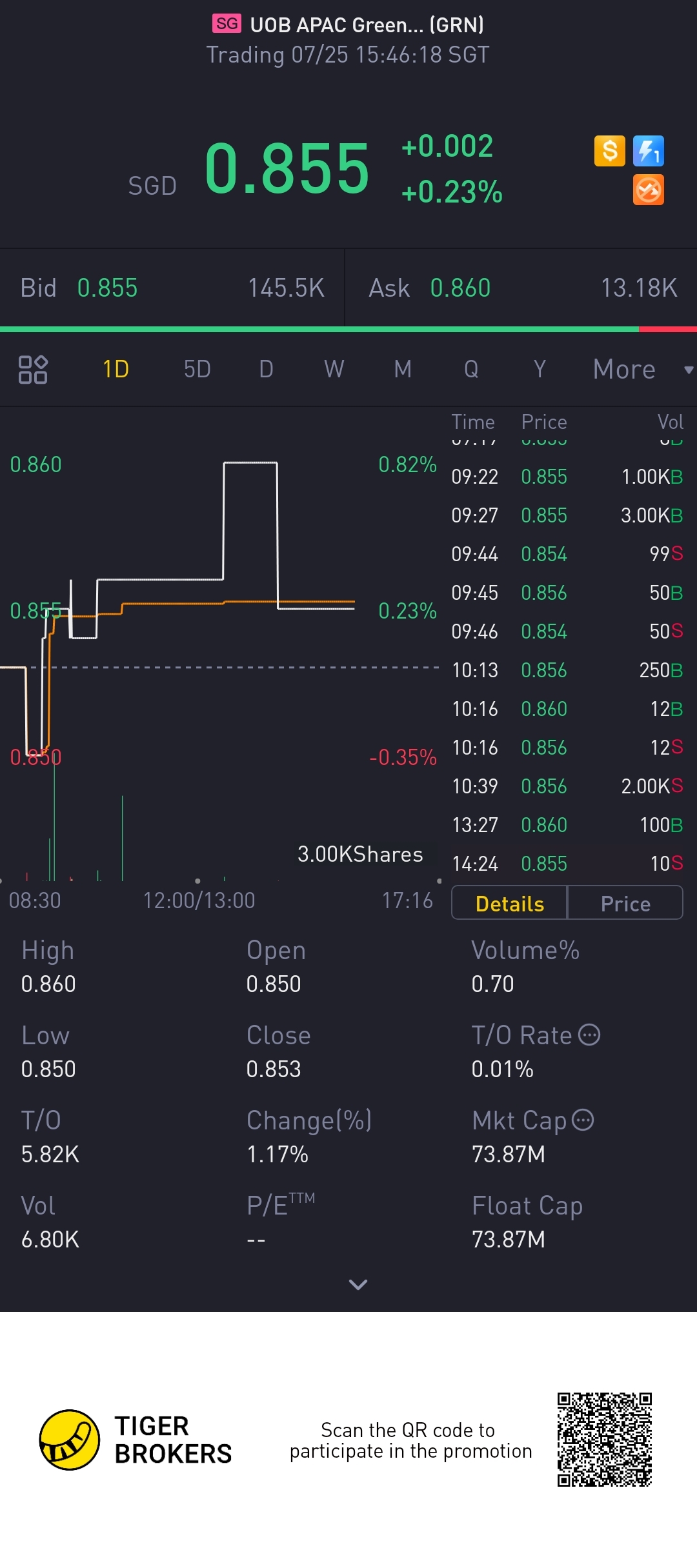Tap the 3.00KShares volume label
The height and width of the screenshot is (1568, 697).
(x=360, y=854)
